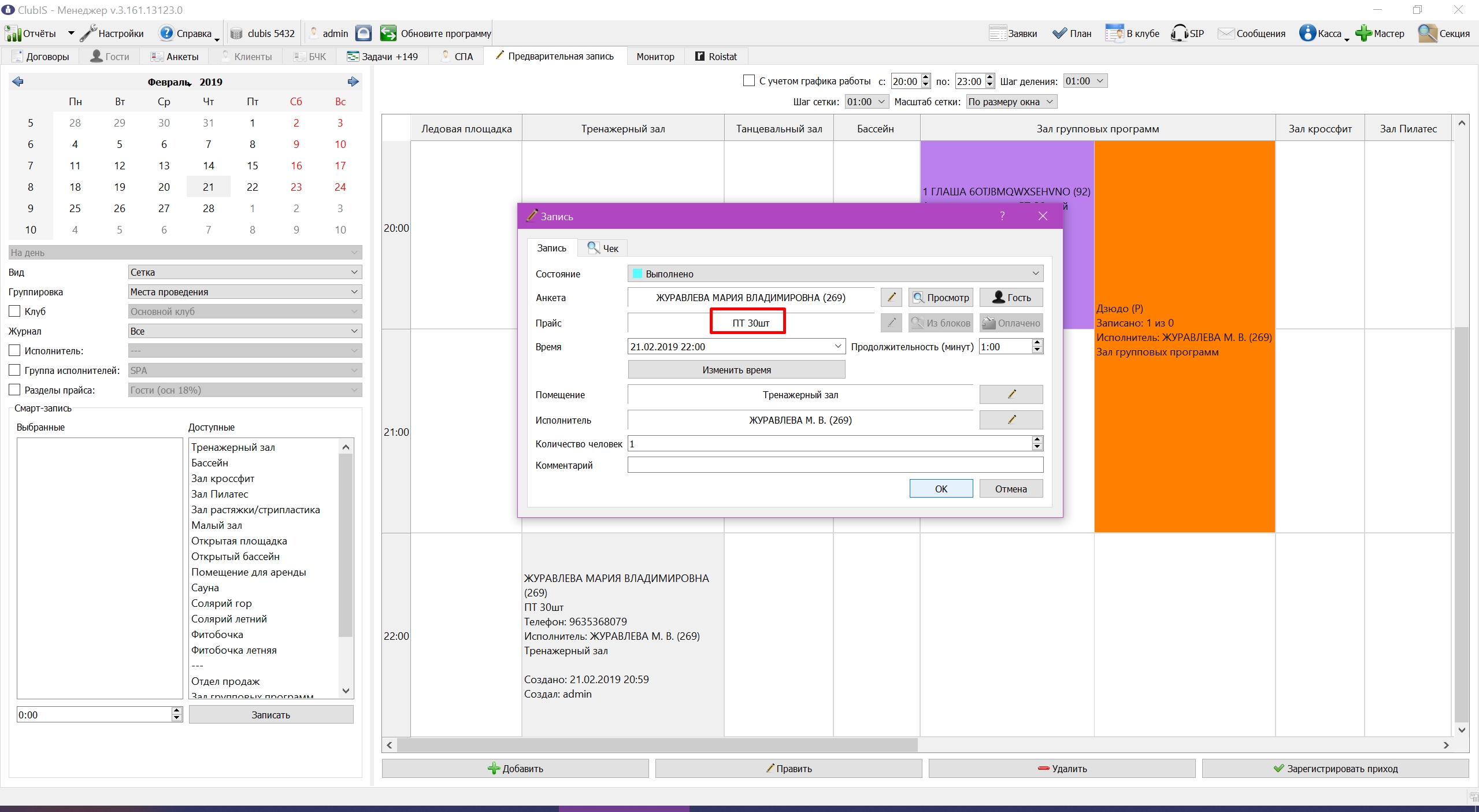Switch to Монитор tab
Image resolution: width=1479 pixels, height=812 pixels.
point(655,57)
